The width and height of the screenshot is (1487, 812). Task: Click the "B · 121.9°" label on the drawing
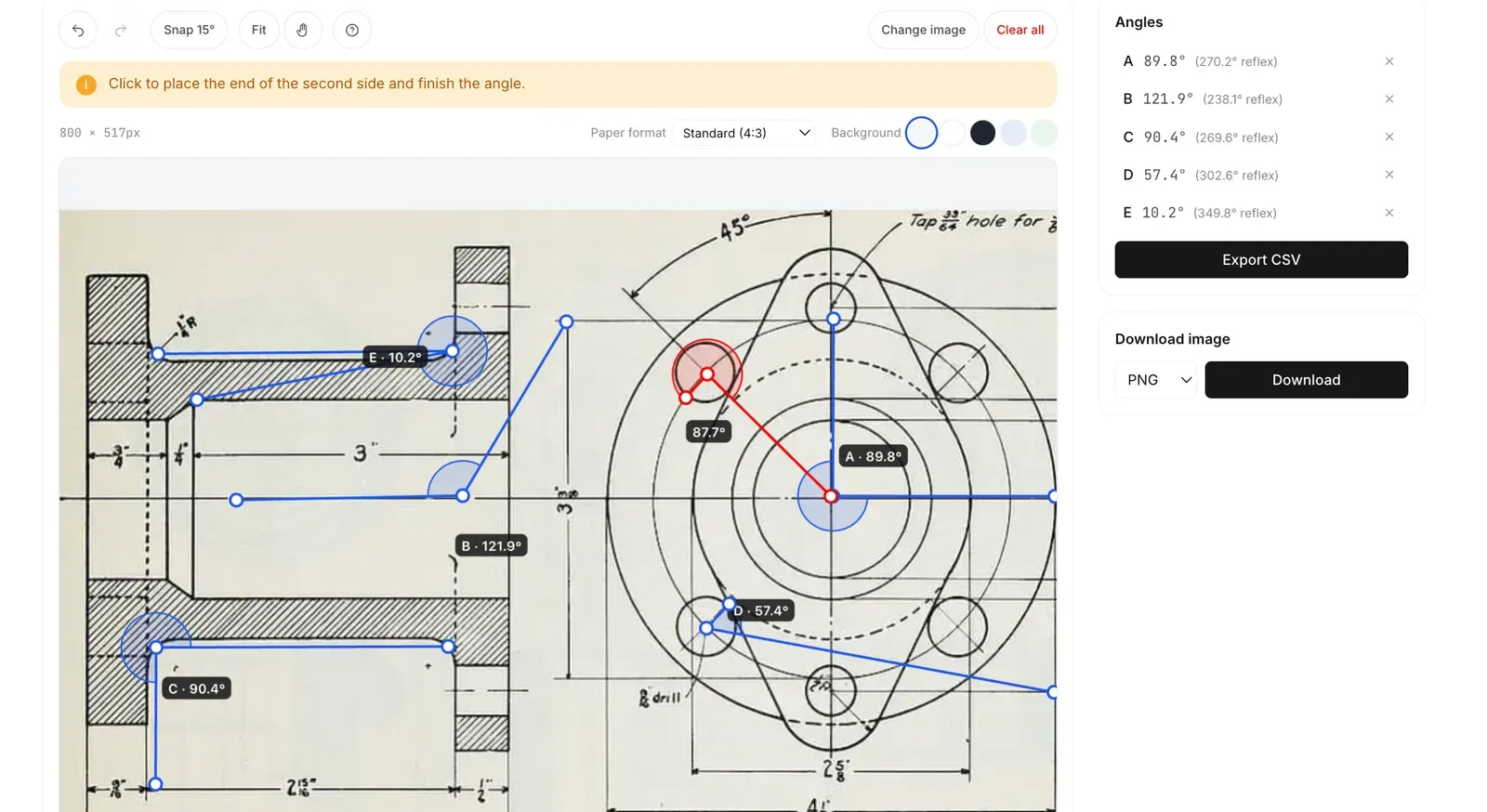[492, 545]
